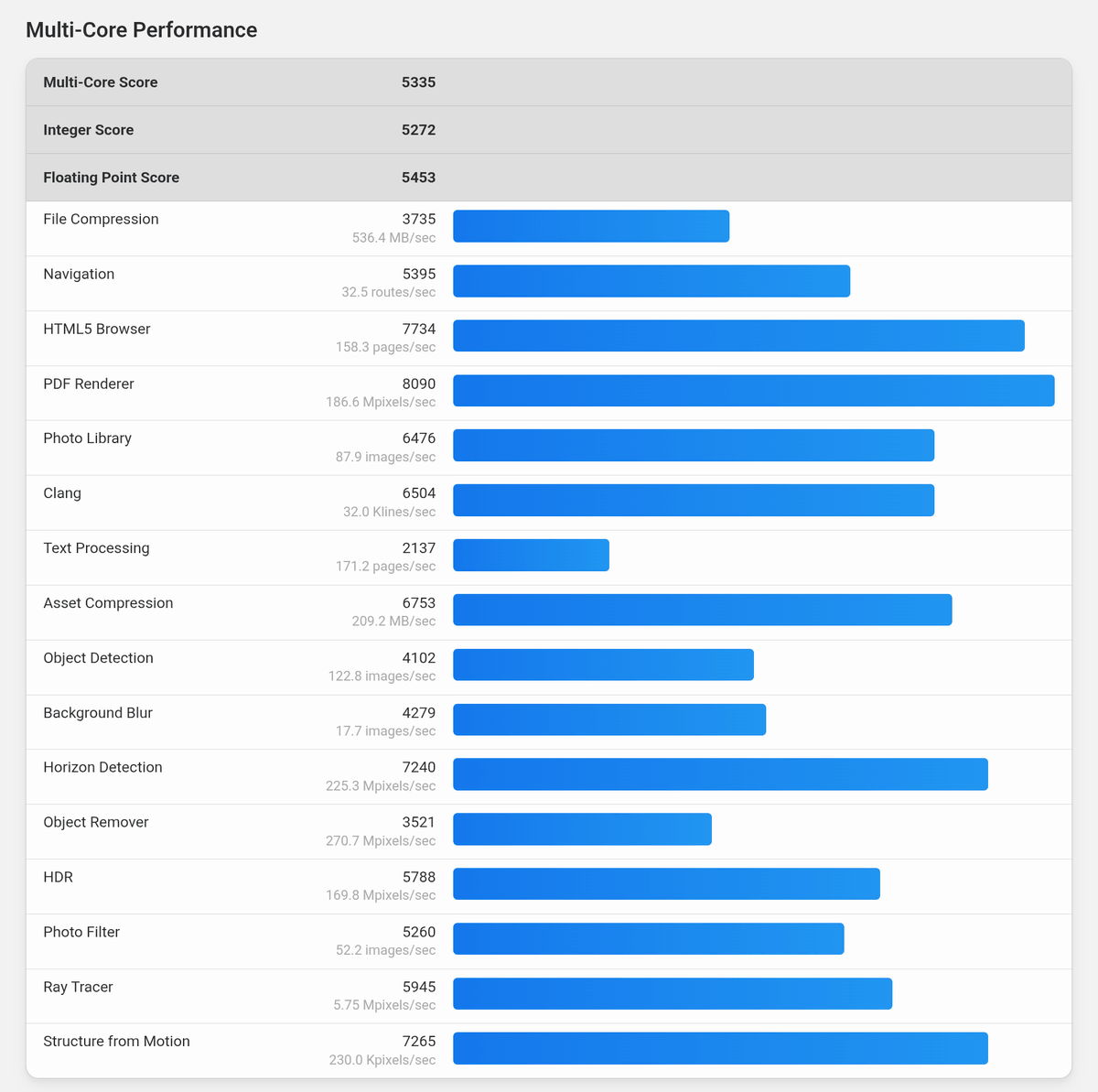Select the Multi-Core Score row label
Screen dimensions: 1098x1092
tap(100, 82)
